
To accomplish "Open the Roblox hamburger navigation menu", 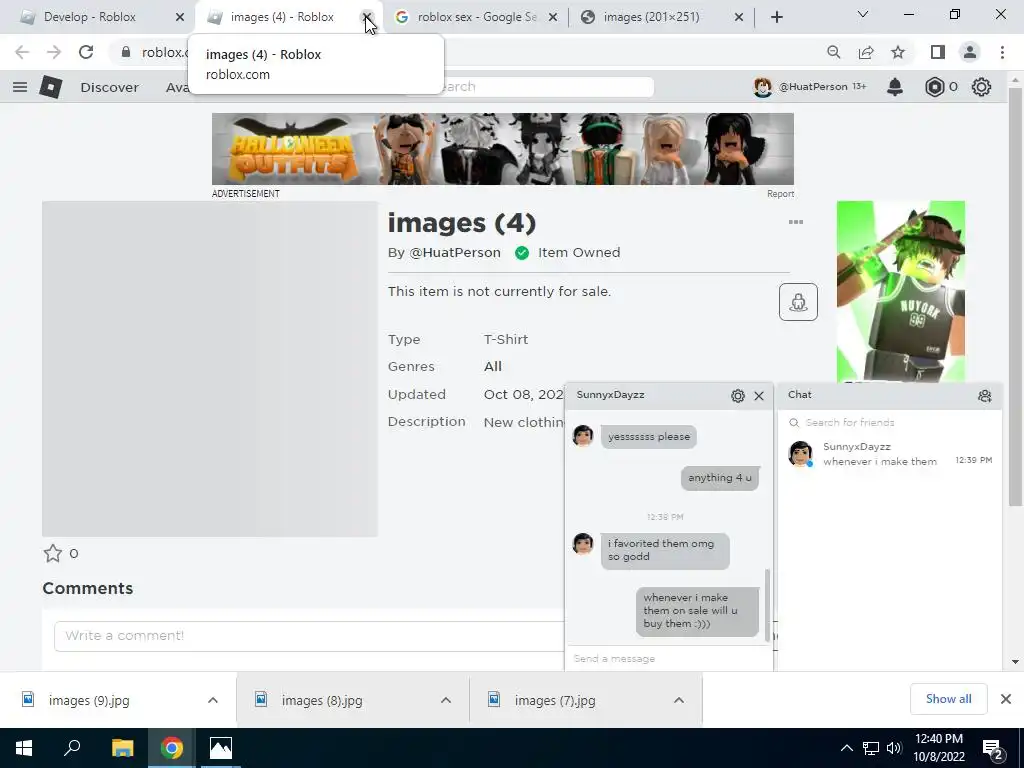I will click(20, 87).
